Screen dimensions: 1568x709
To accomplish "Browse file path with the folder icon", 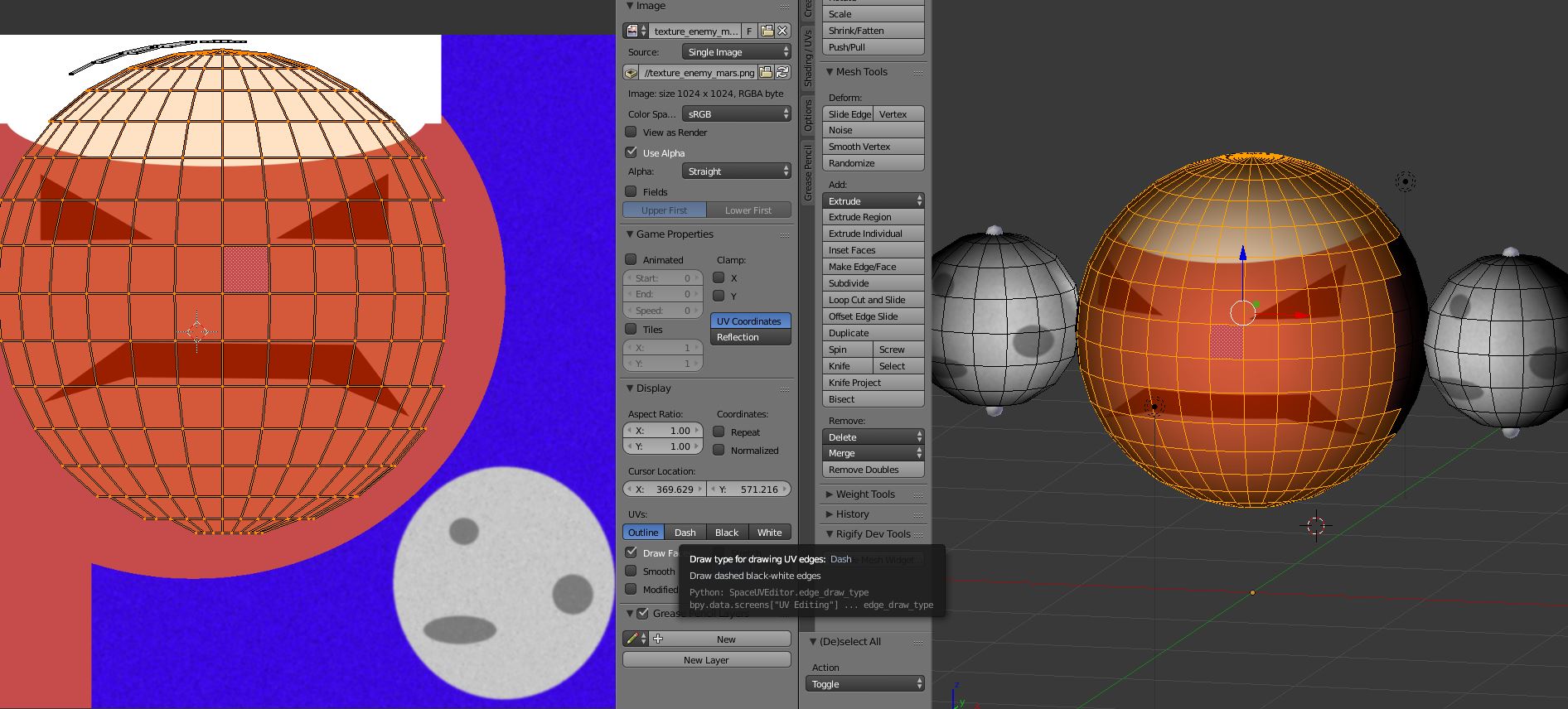I will click(766, 73).
